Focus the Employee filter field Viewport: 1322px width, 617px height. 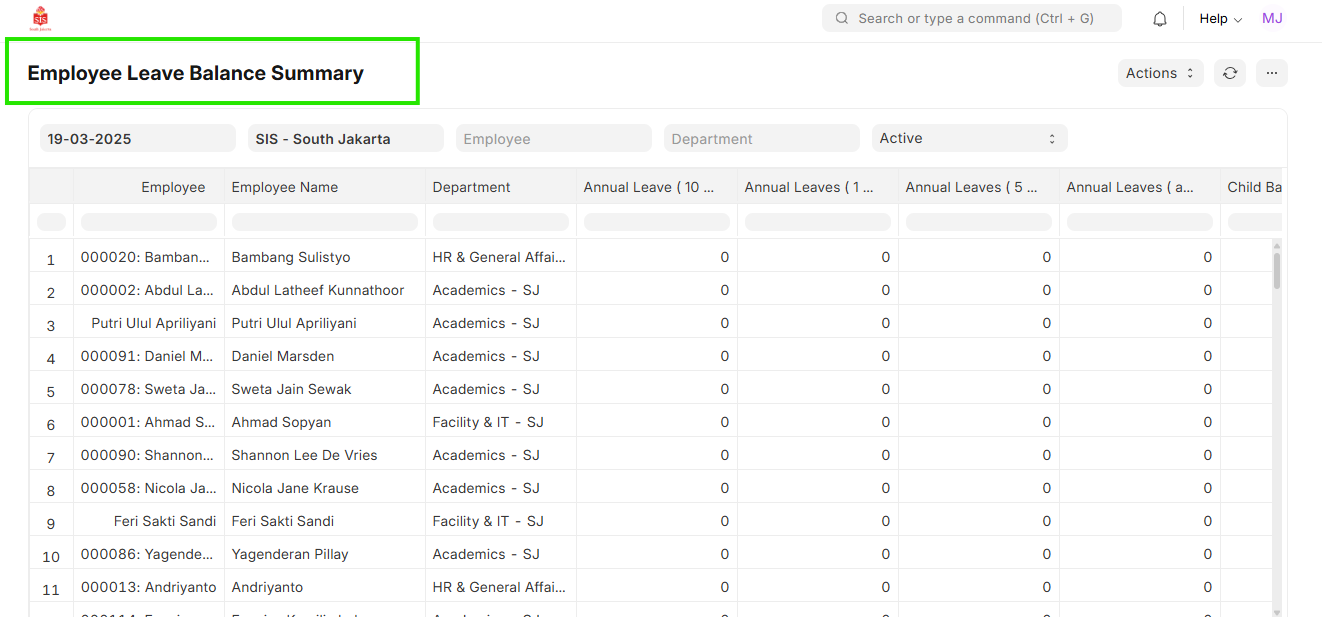coord(553,139)
